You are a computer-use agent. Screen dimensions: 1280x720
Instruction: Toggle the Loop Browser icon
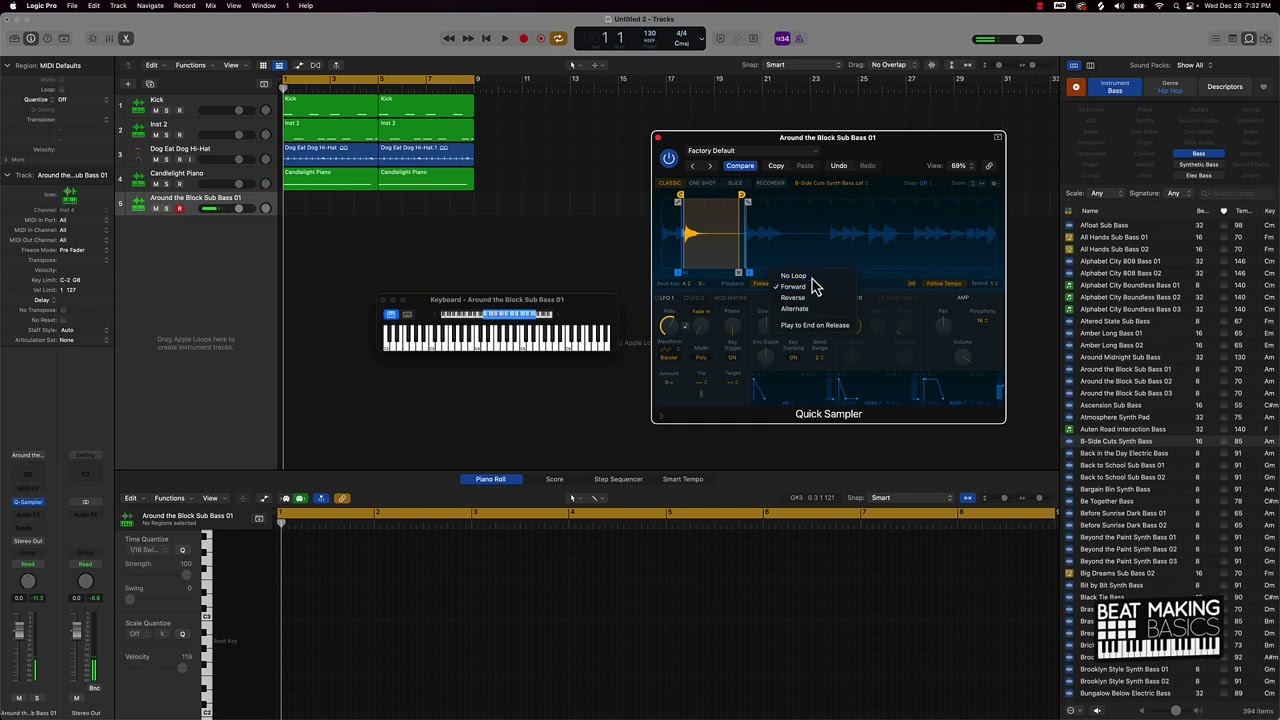[1248, 38]
